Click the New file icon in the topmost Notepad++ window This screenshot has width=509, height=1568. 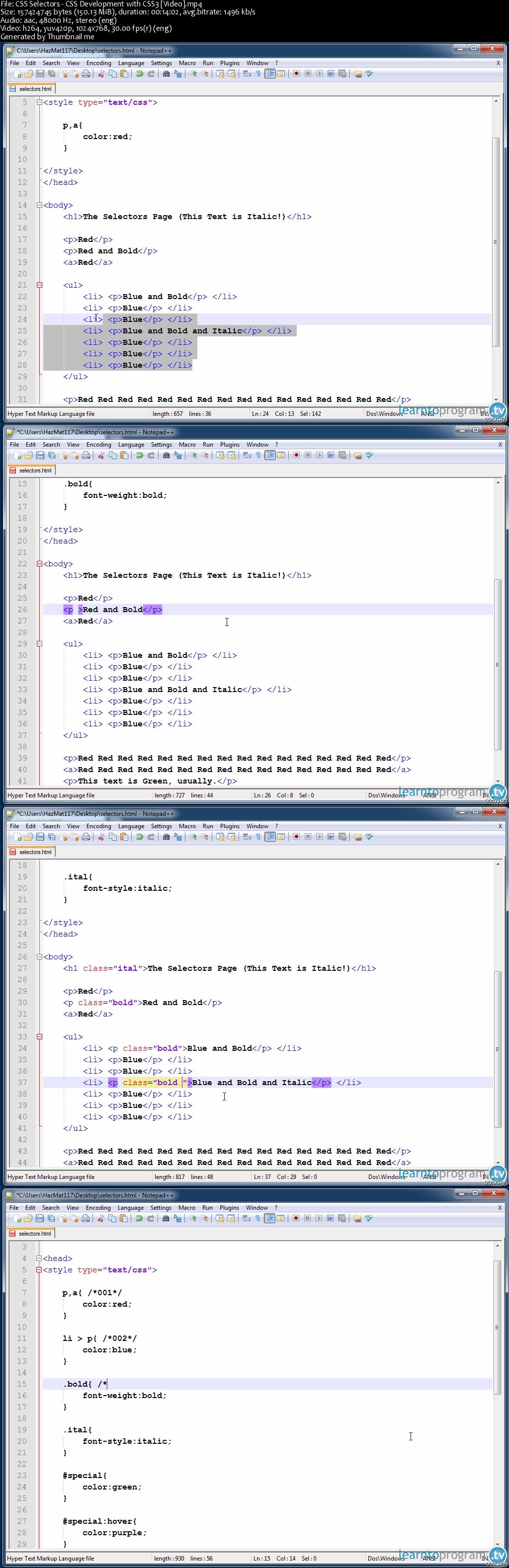coord(18,74)
